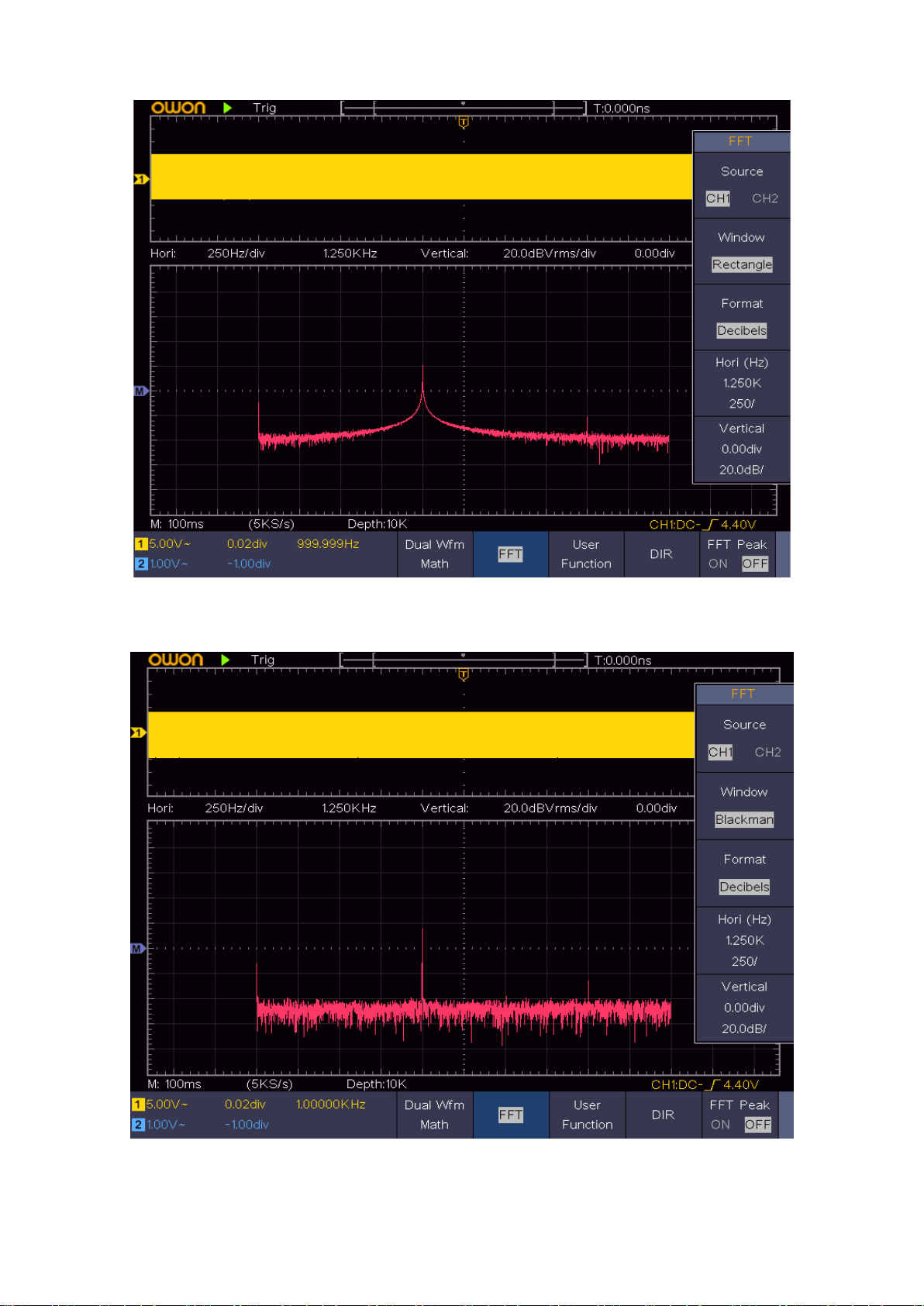
Task: Select CH2 as FFT source in top menu
Action: tap(765, 198)
